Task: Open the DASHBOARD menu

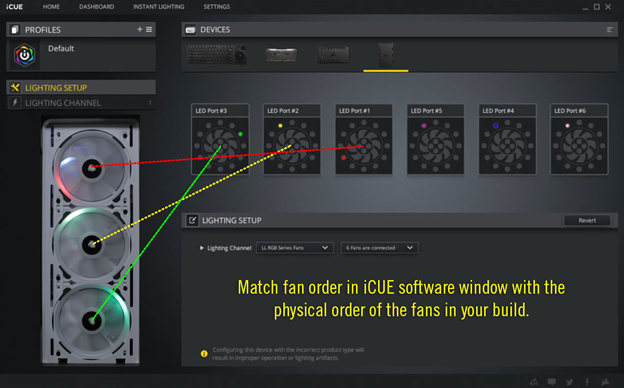Action: (x=96, y=7)
